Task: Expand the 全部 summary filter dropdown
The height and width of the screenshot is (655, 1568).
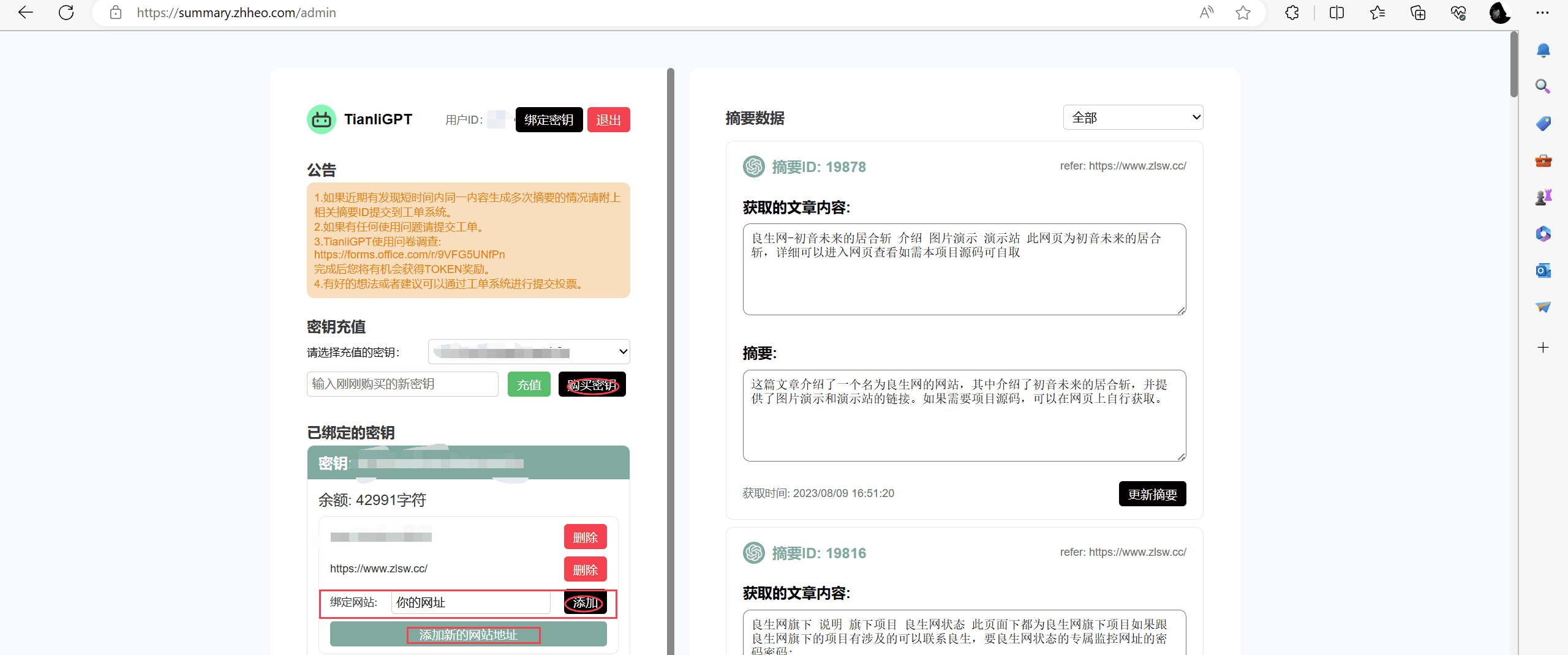Action: click(x=1133, y=118)
